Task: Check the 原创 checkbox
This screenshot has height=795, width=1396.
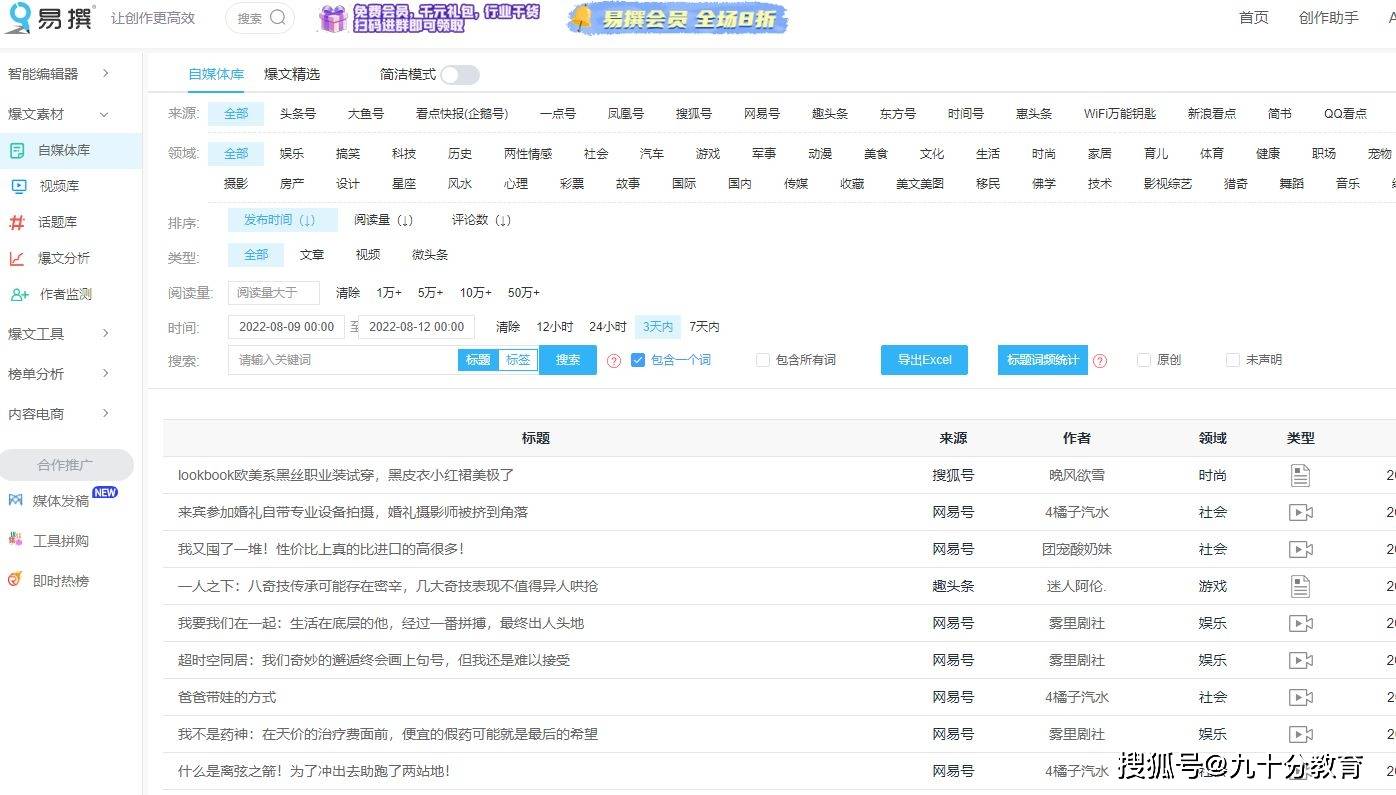Action: pyautogui.click(x=1144, y=360)
